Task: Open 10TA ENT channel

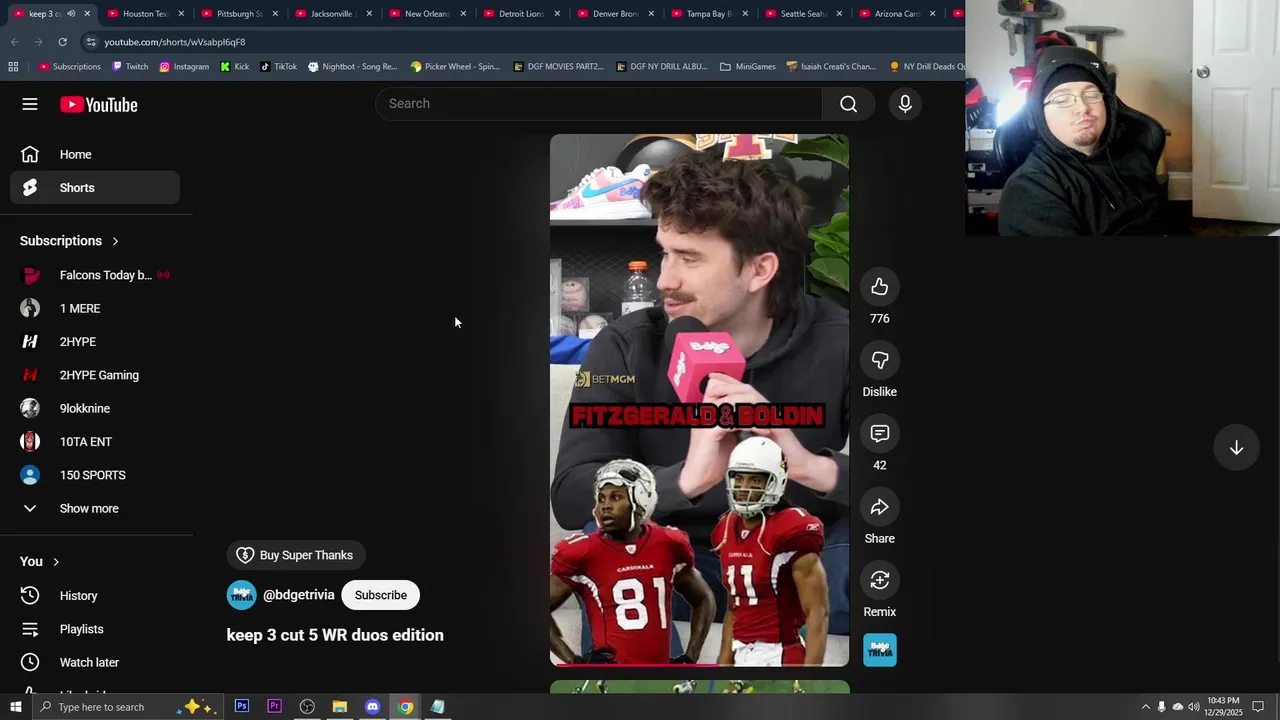Action: pyautogui.click(x=95, y=442)
